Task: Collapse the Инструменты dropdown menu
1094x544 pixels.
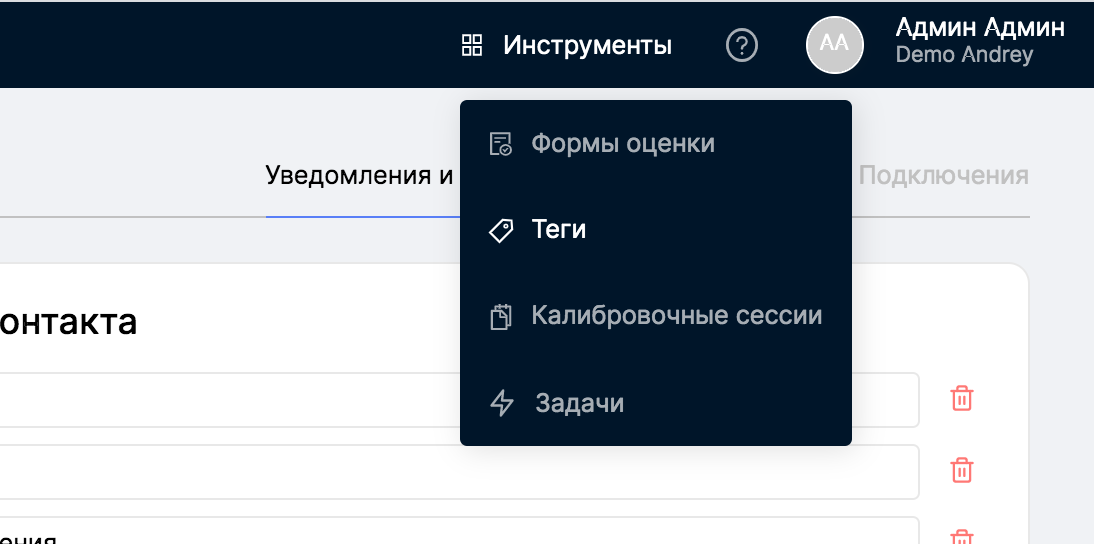Action: click(x=587, y=45)
